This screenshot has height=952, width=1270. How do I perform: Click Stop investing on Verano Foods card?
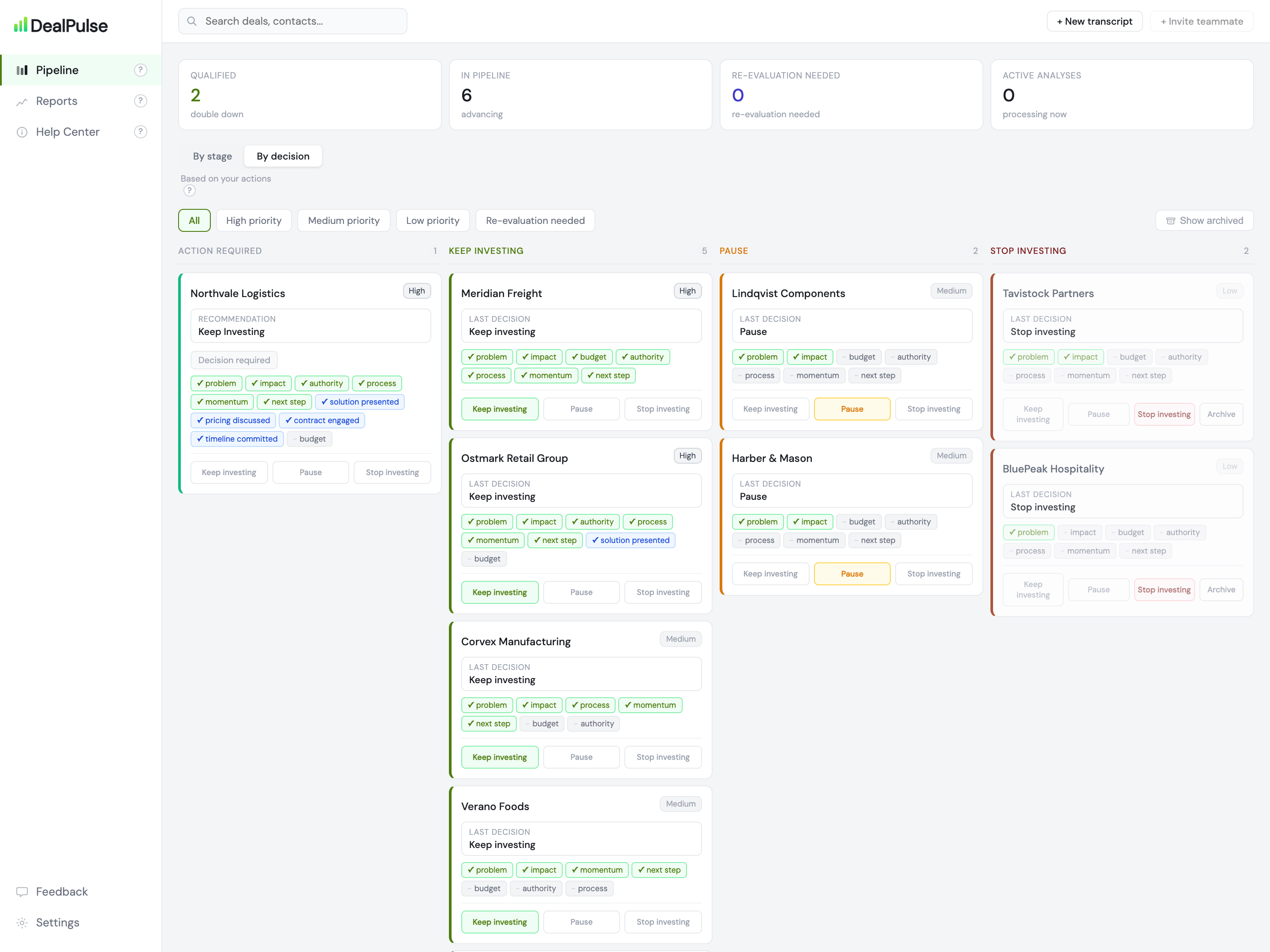pos(663,922)
